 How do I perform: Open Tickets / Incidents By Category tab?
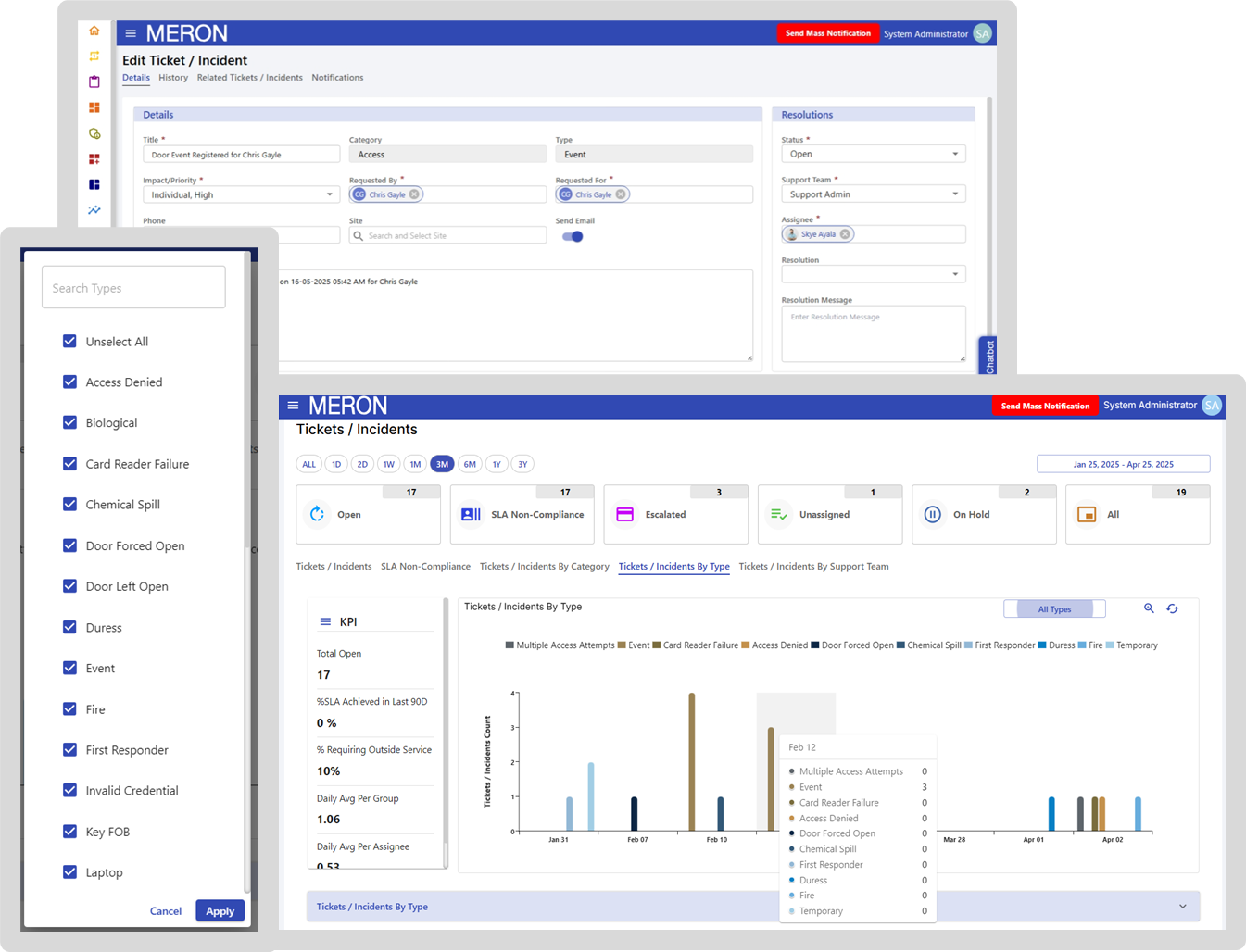[545, 566]
